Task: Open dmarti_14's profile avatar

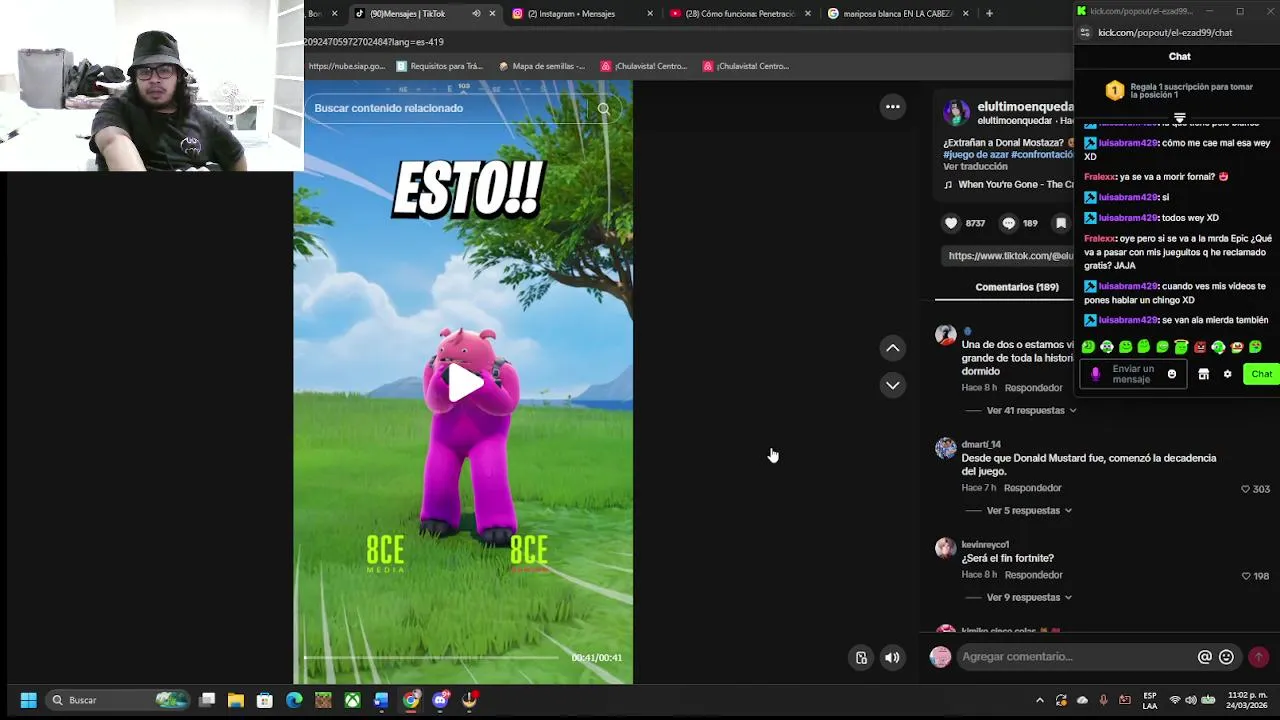Action: [946, 448]
